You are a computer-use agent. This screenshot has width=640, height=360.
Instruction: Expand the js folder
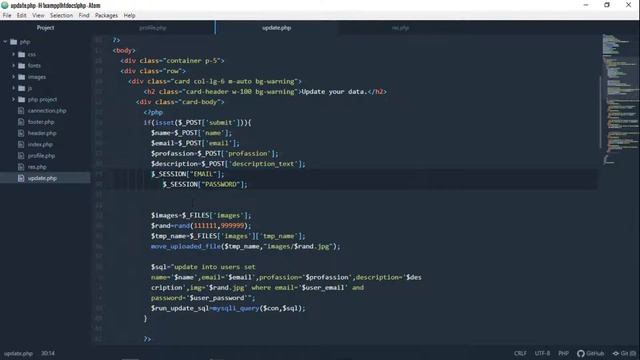tap(13, 88)
